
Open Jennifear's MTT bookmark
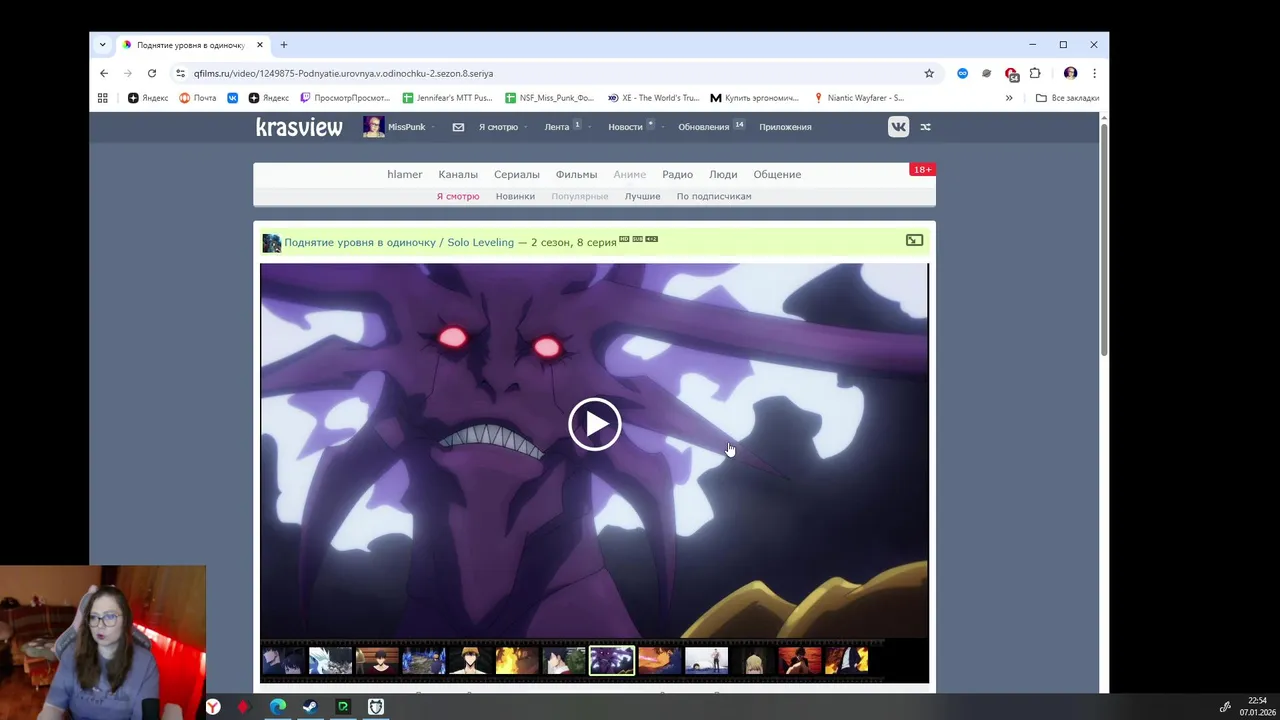[x=447, y=98]
